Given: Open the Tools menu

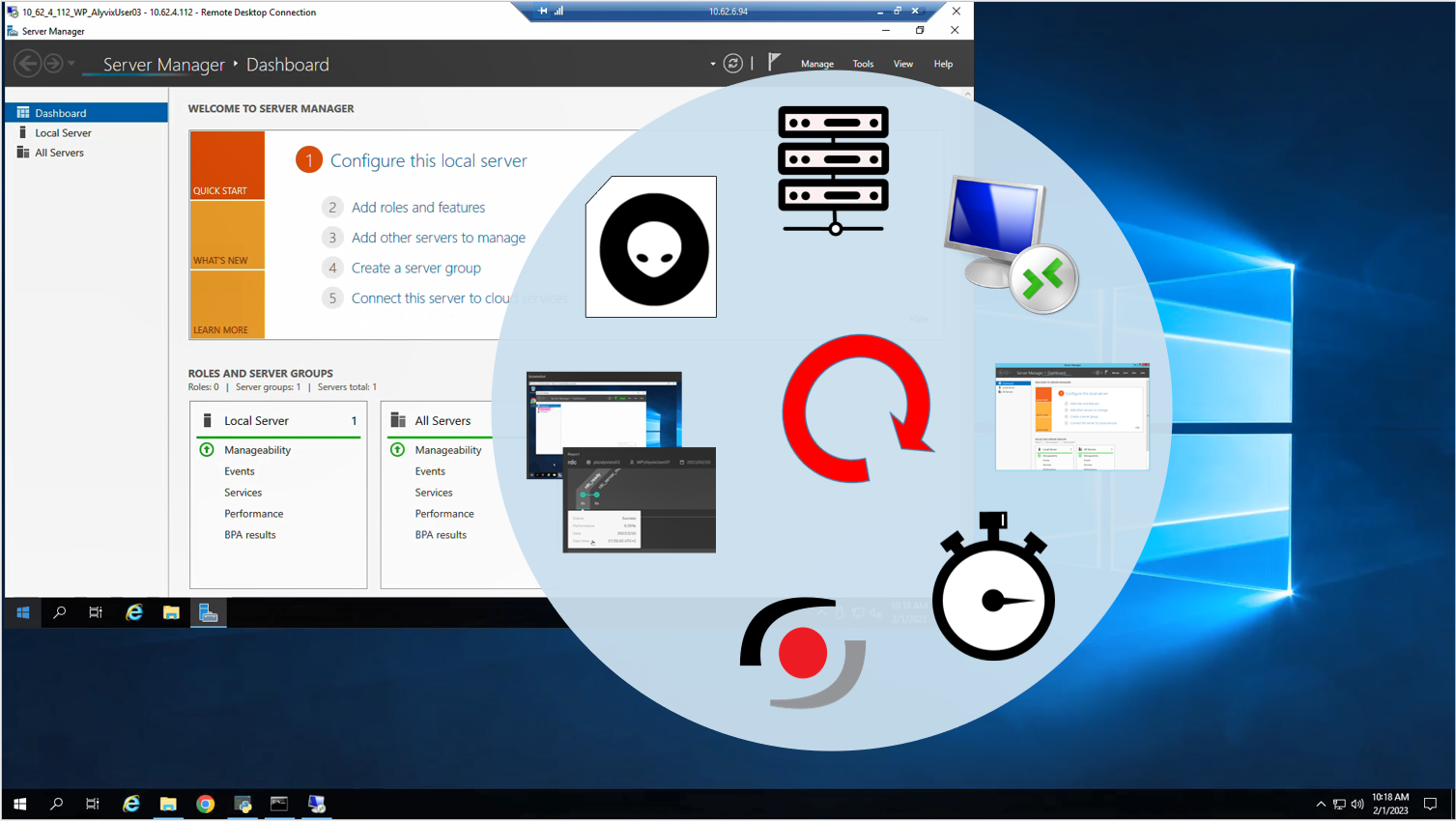Looking at the screenshot, I should [x=863, y=65].
